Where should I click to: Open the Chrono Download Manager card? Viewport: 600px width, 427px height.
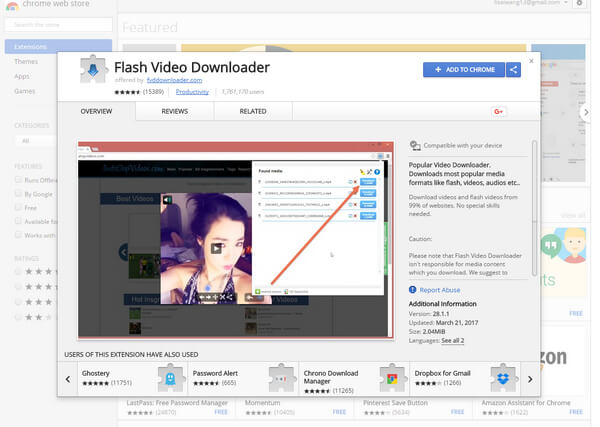click(x=354, y=379)
